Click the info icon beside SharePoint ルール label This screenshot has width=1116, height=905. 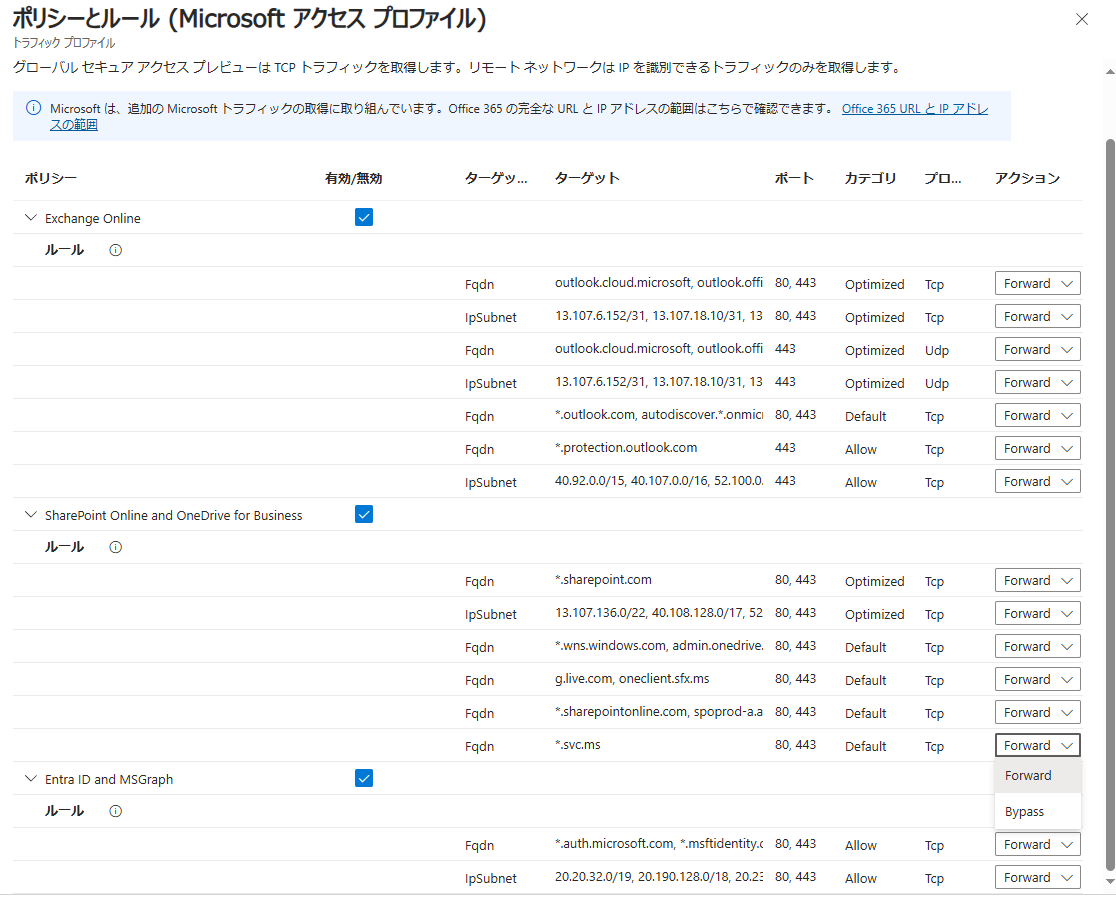[x=115, y=547]
